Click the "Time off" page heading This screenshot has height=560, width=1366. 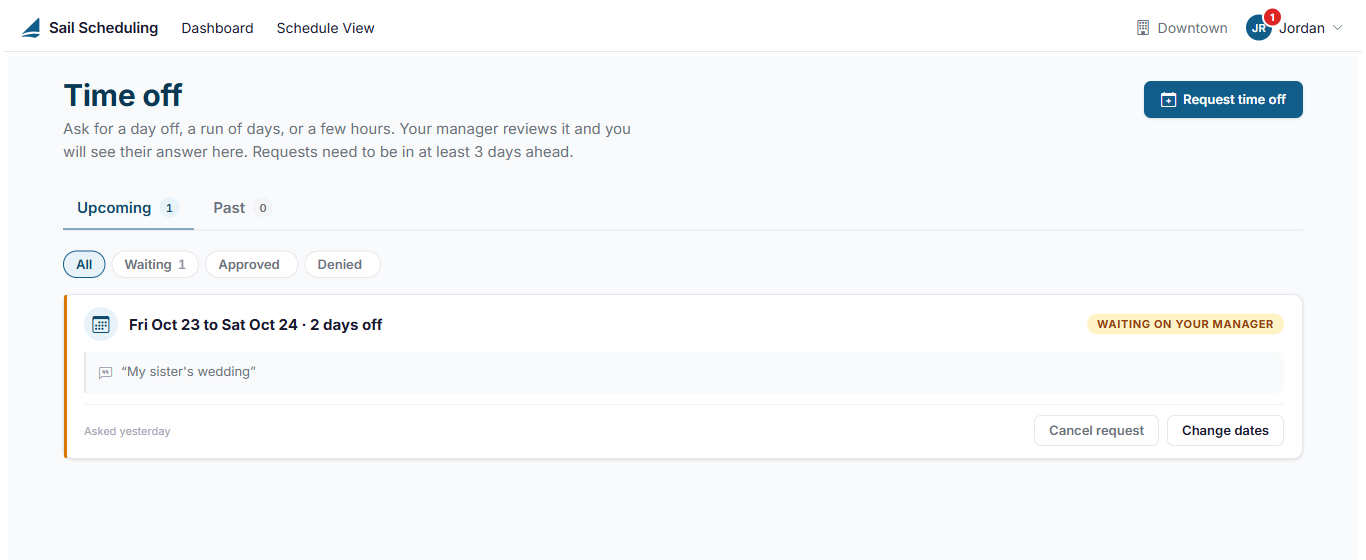pyautogui.click(x=123, y=95)
